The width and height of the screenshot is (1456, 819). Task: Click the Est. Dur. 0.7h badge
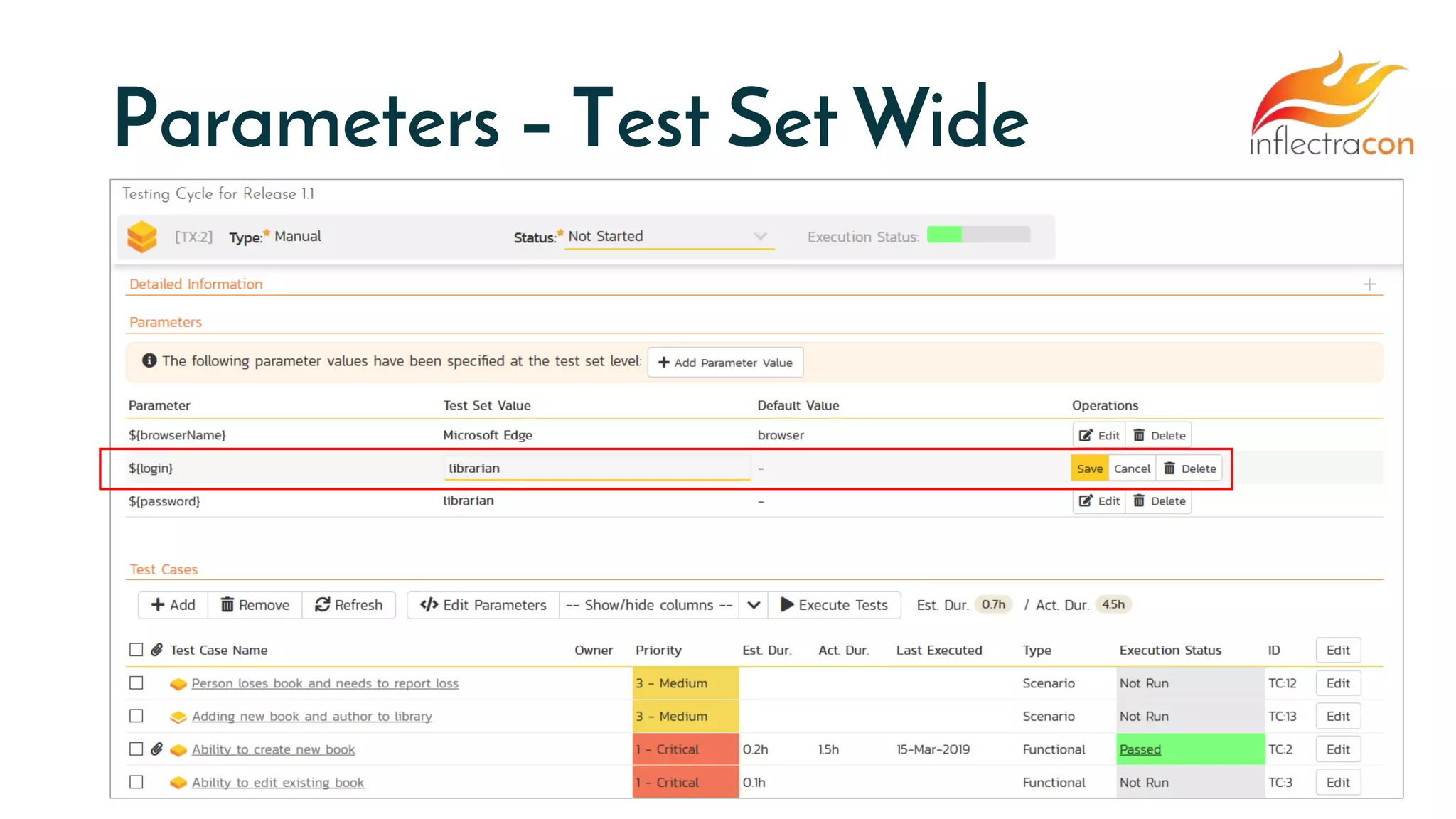pos(993,604)
